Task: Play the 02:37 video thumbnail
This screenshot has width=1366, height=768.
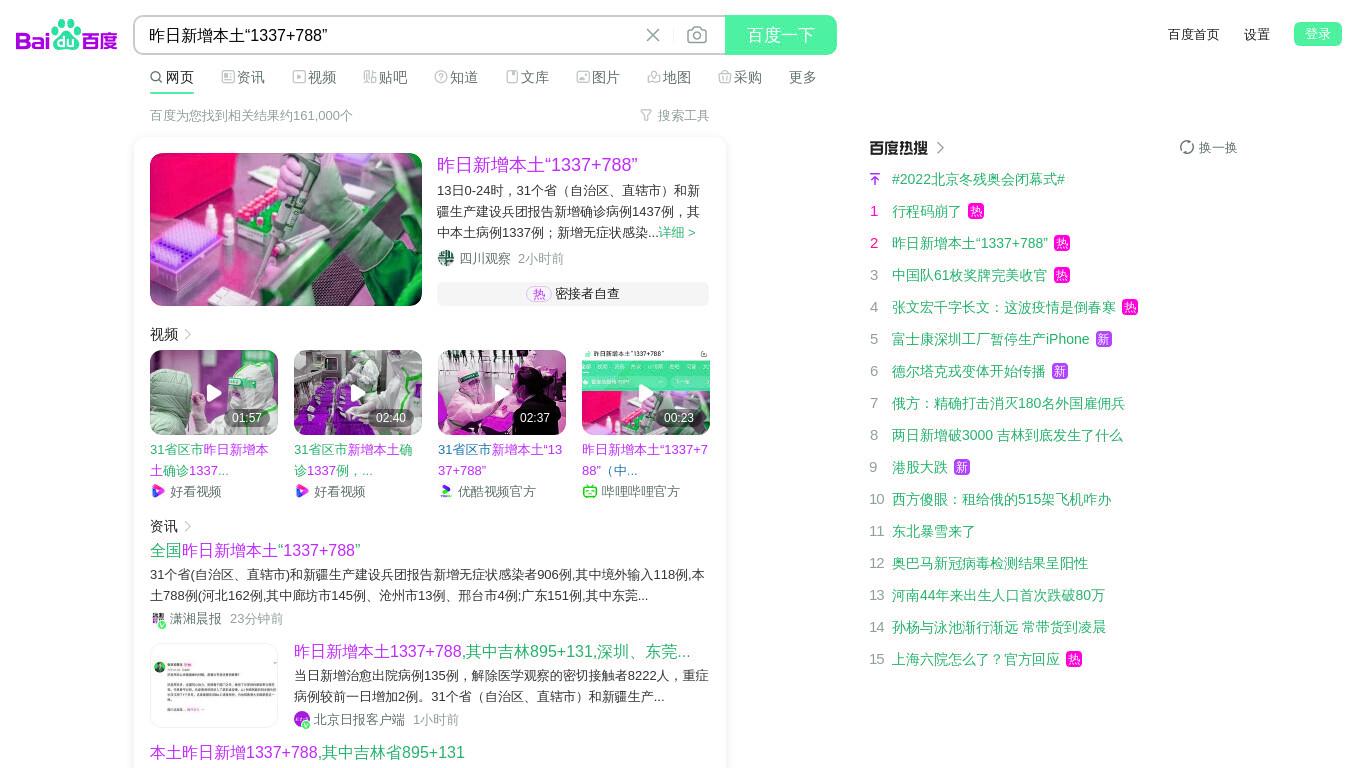Action: tap(502, 392)
